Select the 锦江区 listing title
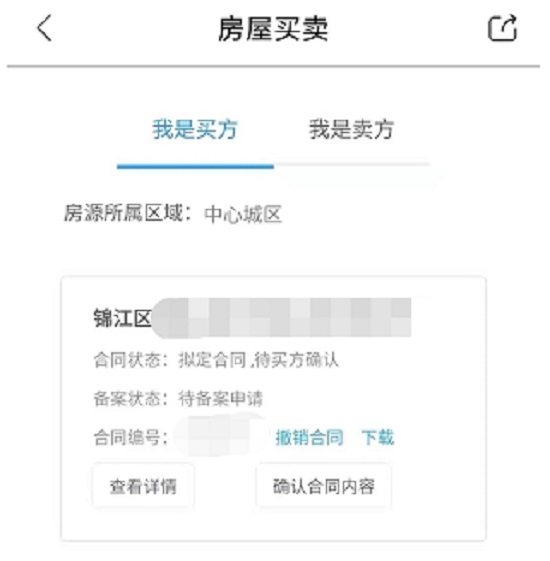 point(122,318)
